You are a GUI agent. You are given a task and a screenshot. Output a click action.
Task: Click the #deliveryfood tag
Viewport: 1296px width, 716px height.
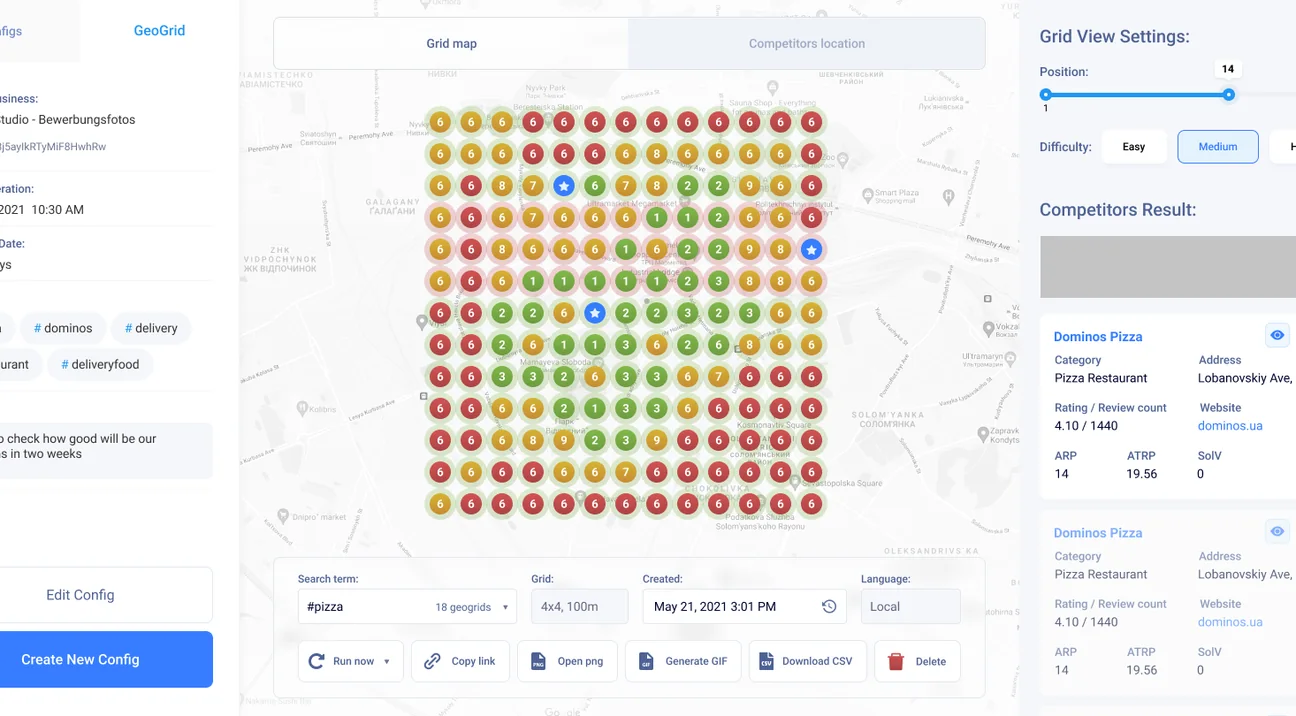point(100,364)
